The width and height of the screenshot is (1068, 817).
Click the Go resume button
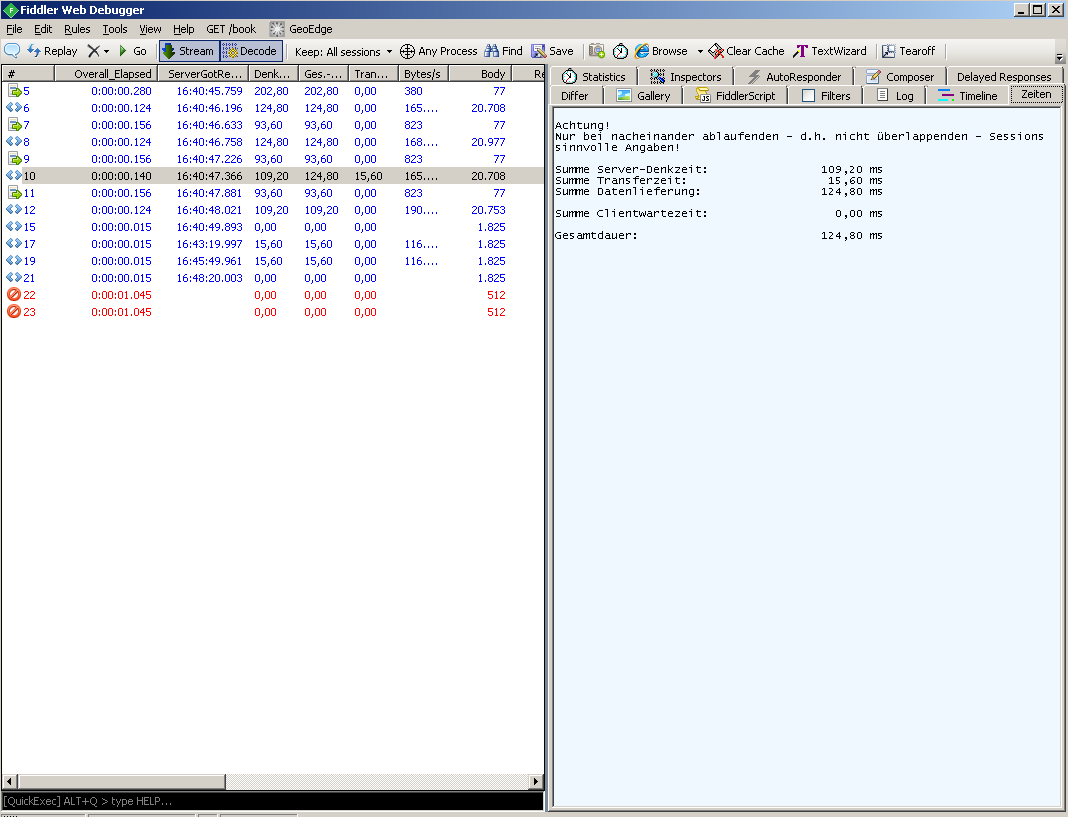(133, 50)
